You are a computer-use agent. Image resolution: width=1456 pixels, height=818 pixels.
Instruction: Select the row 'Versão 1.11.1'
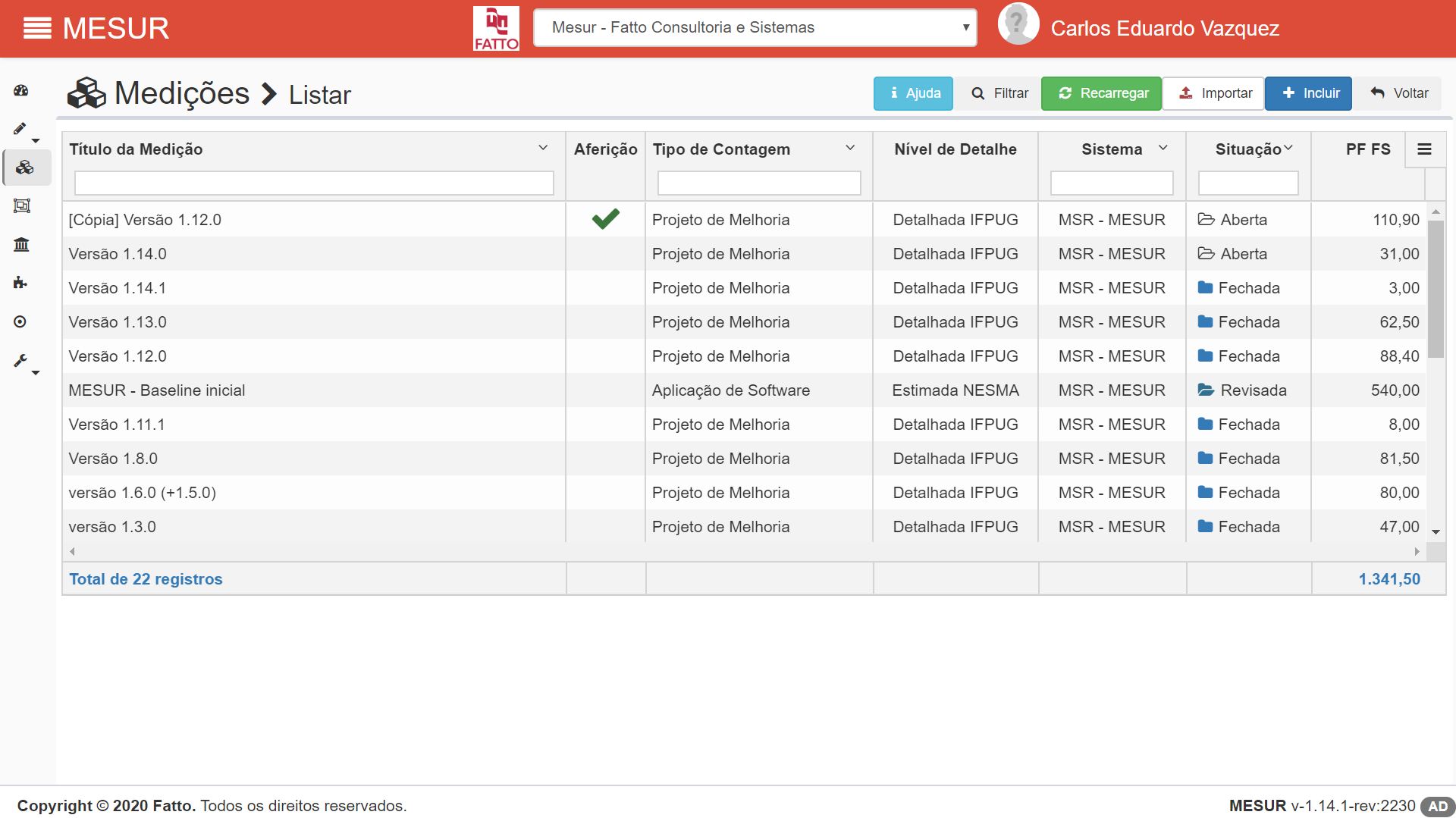745,424
